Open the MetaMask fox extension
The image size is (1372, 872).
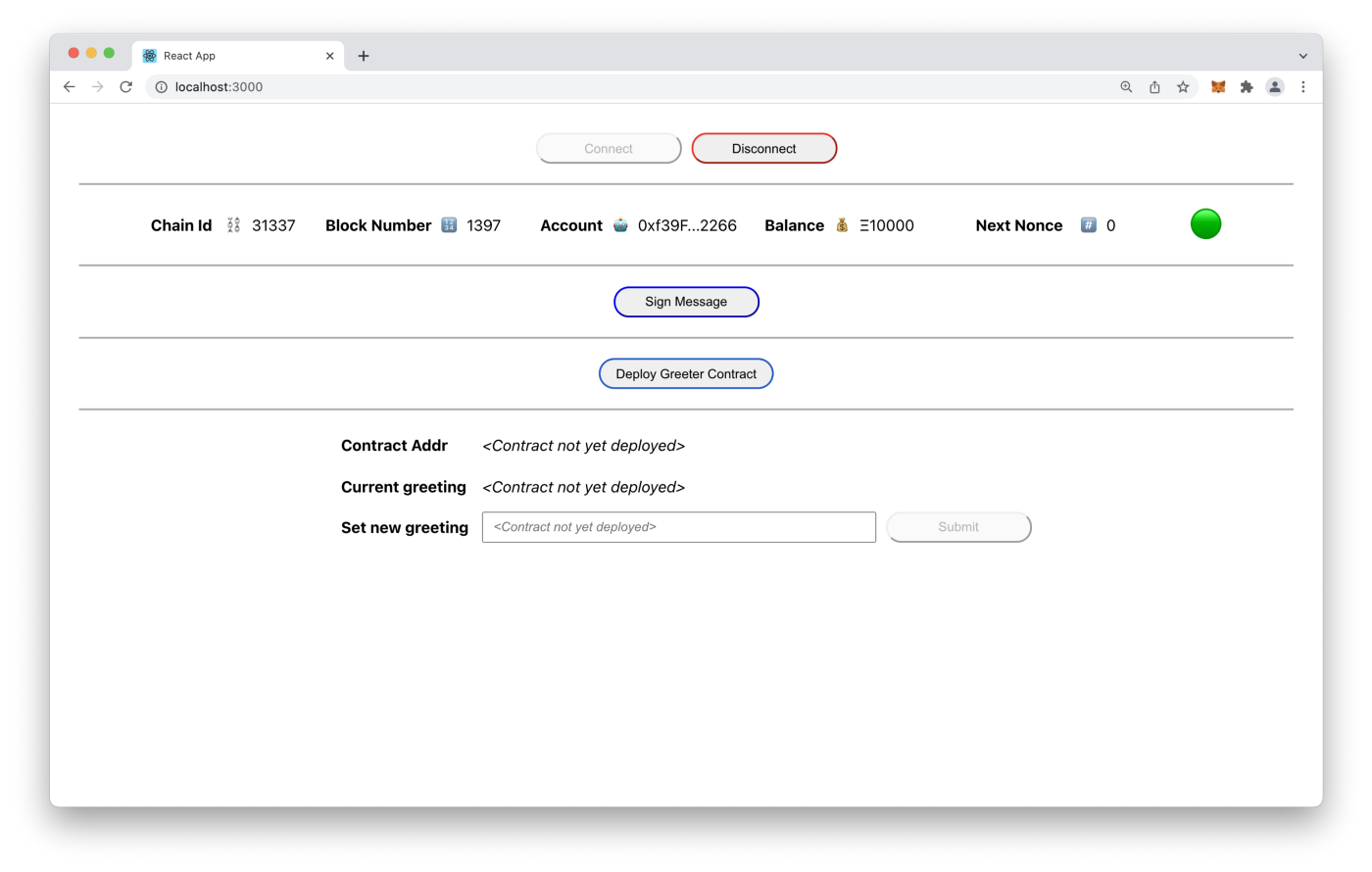tap(1218, 87)
